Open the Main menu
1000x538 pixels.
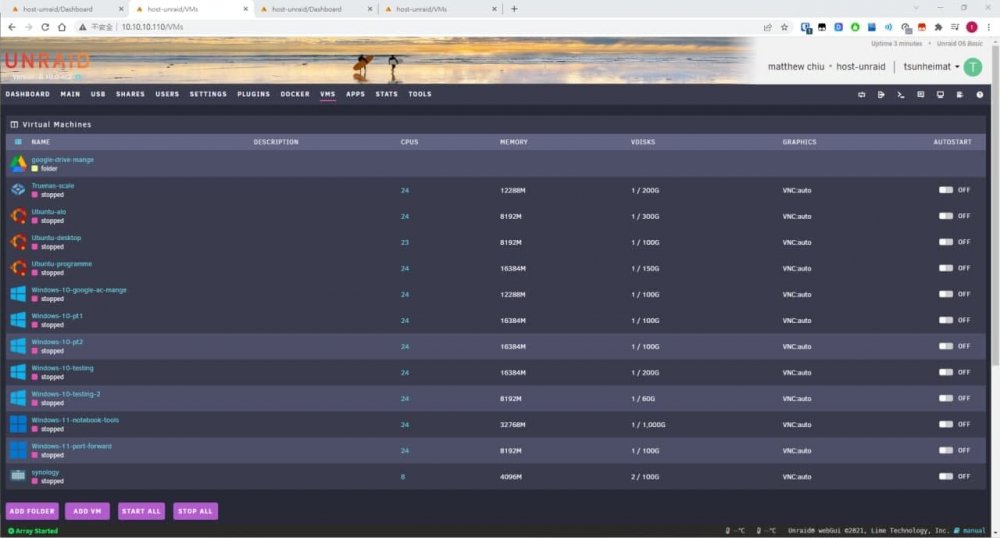70,94
